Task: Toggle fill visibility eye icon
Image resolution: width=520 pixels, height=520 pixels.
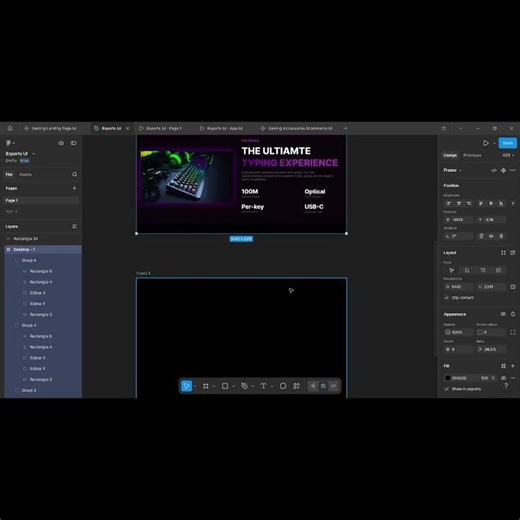Action: 503,378
